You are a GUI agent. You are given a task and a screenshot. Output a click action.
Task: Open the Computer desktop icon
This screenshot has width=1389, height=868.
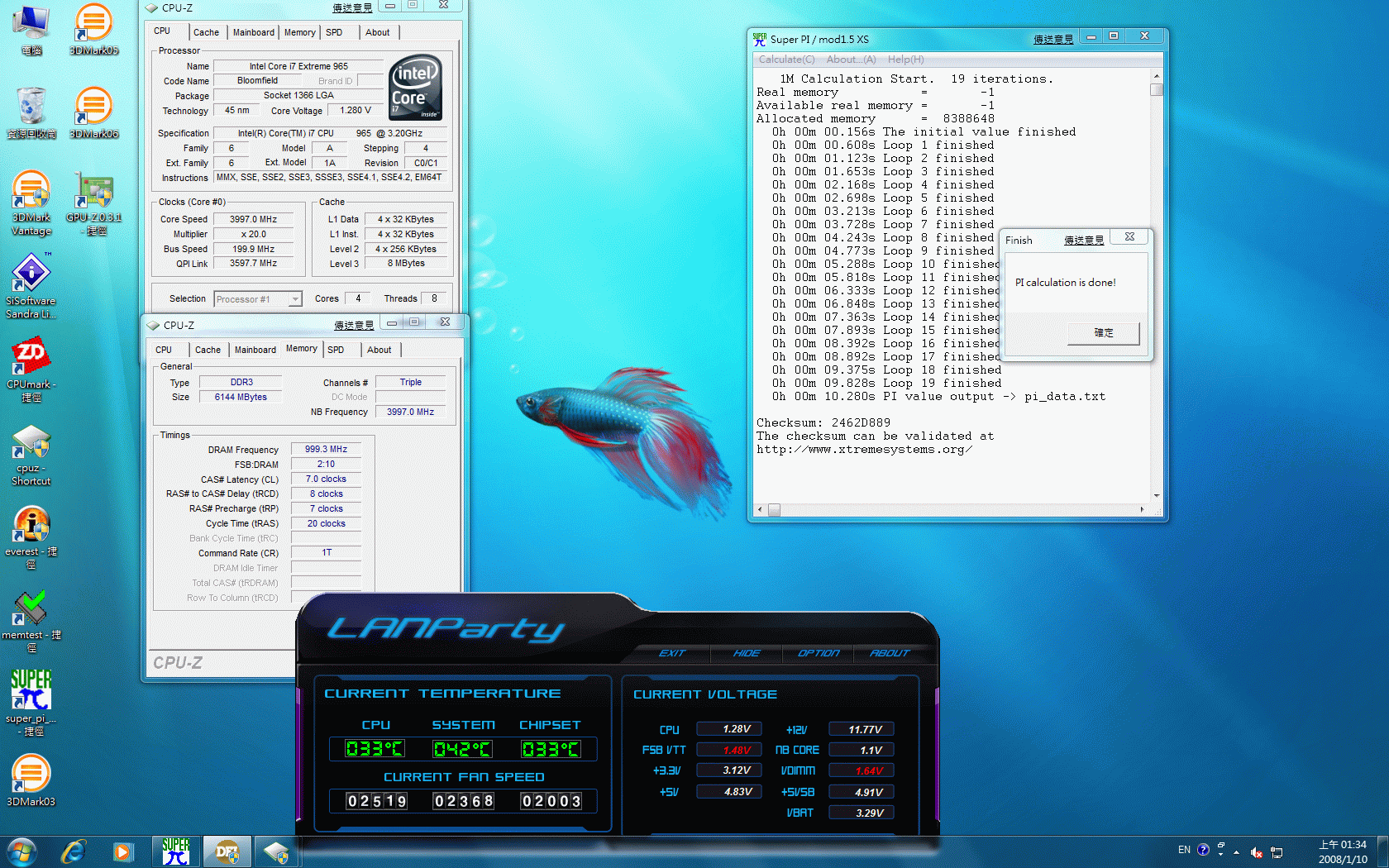click(x=31, y=30)
